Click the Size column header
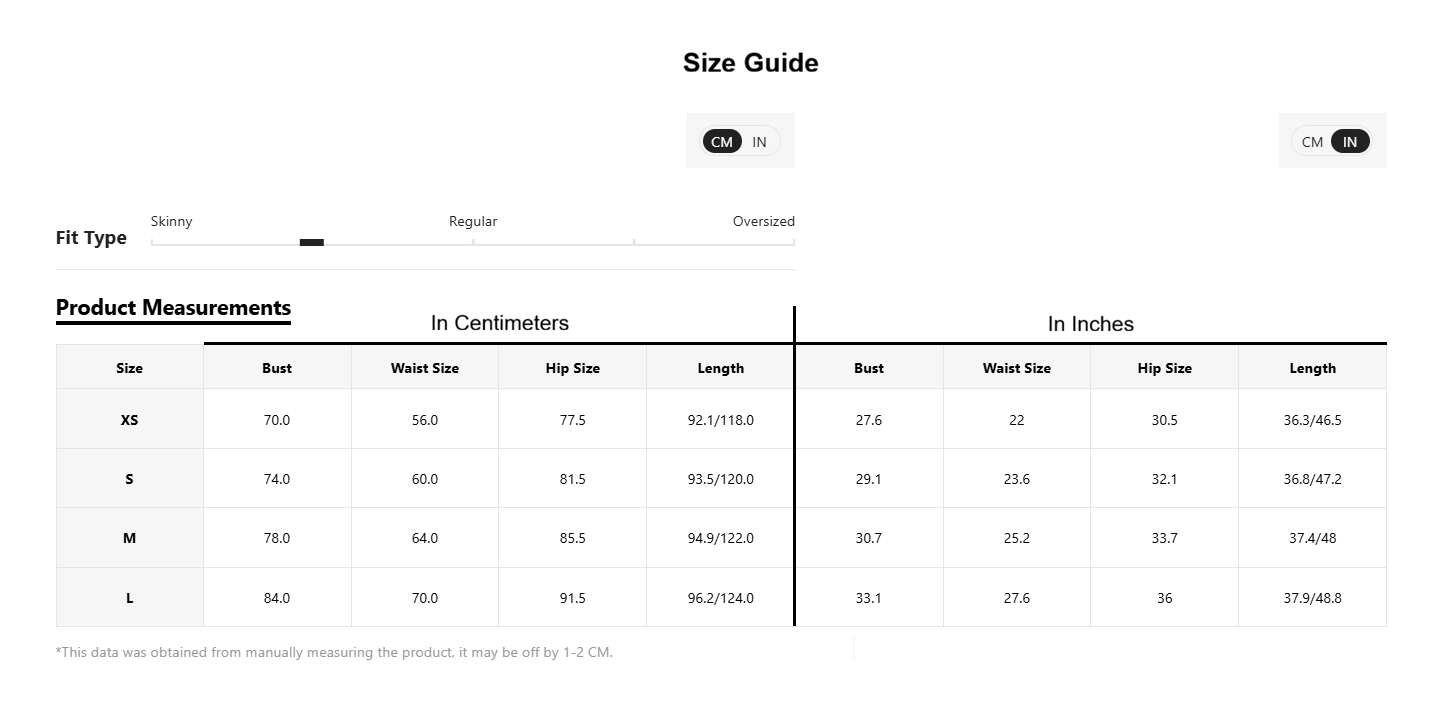1444x702 pixels. pyautogui.click(x=130, y=368)
